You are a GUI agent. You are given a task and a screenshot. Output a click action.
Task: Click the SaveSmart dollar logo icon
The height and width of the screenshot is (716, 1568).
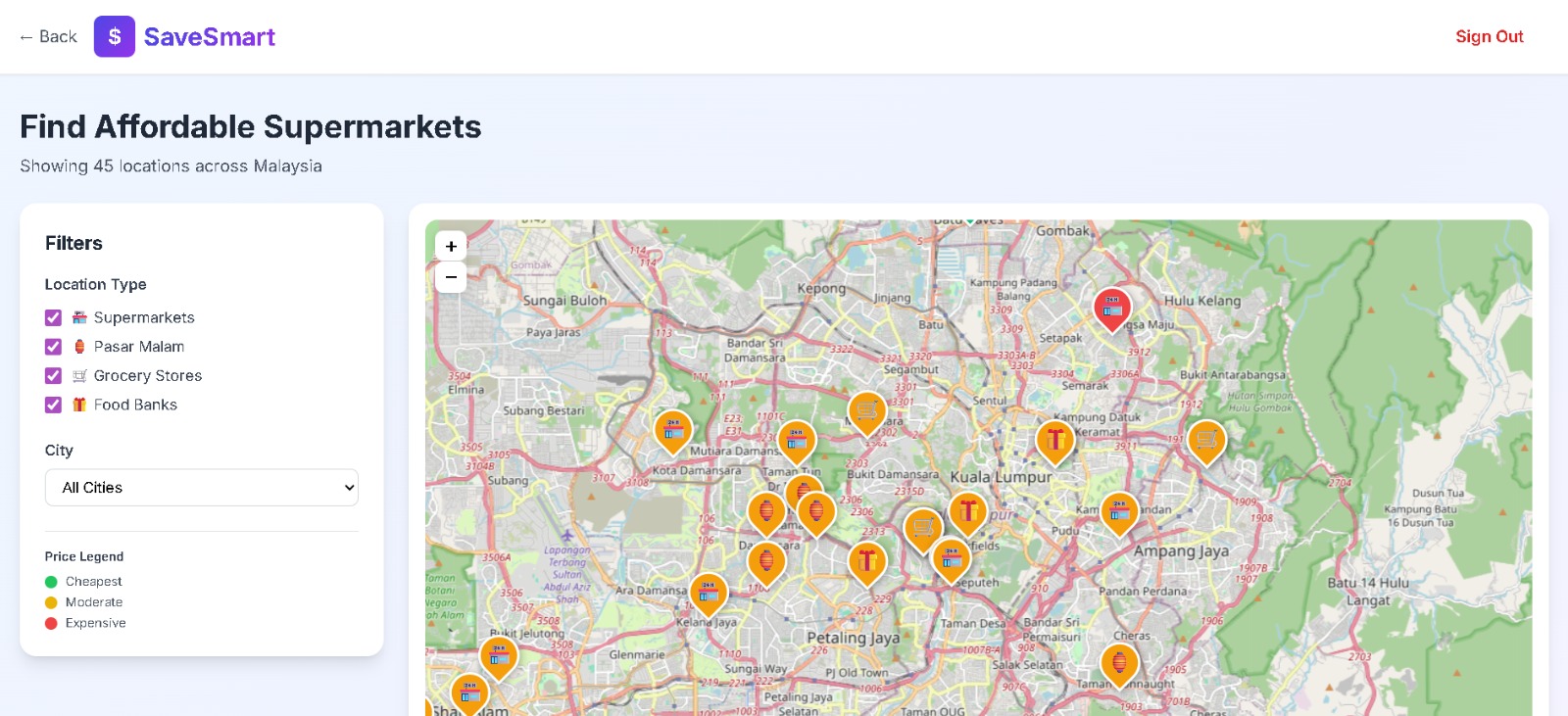115,36
